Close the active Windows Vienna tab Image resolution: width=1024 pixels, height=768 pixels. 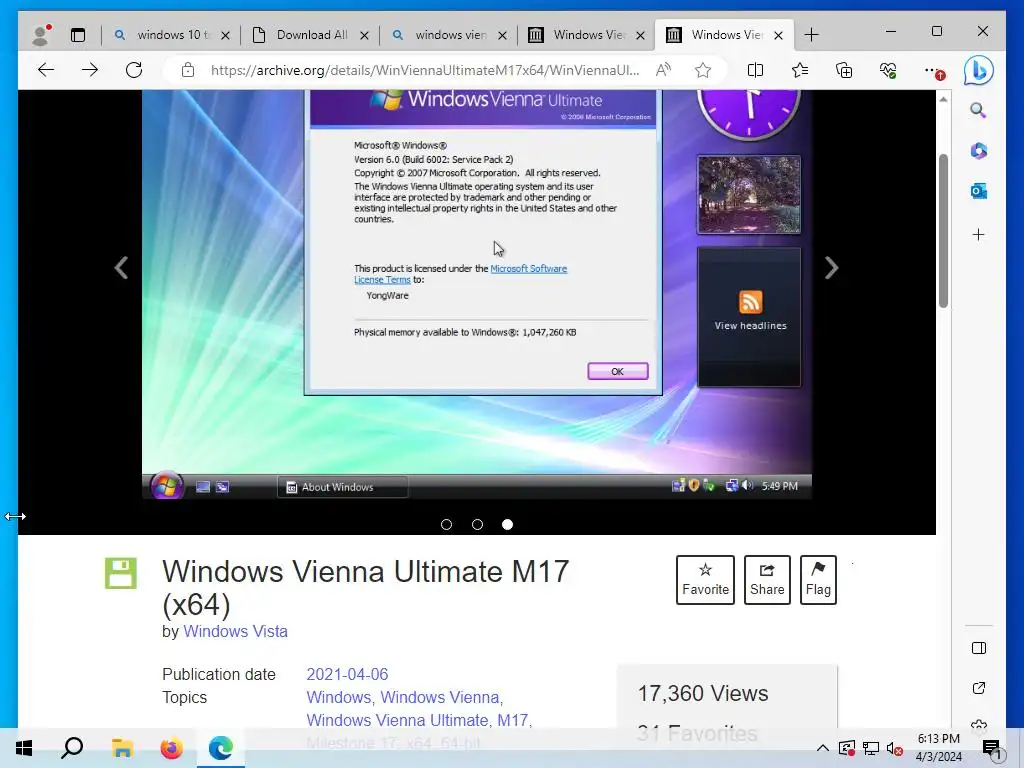[x=778, y=35]
